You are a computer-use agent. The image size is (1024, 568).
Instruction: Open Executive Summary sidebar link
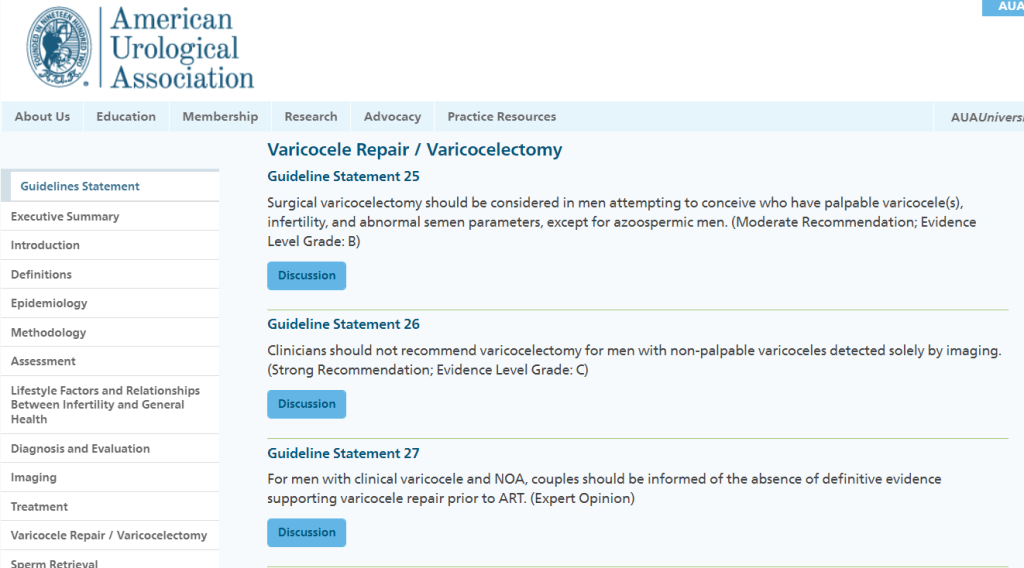pos(65,217)
